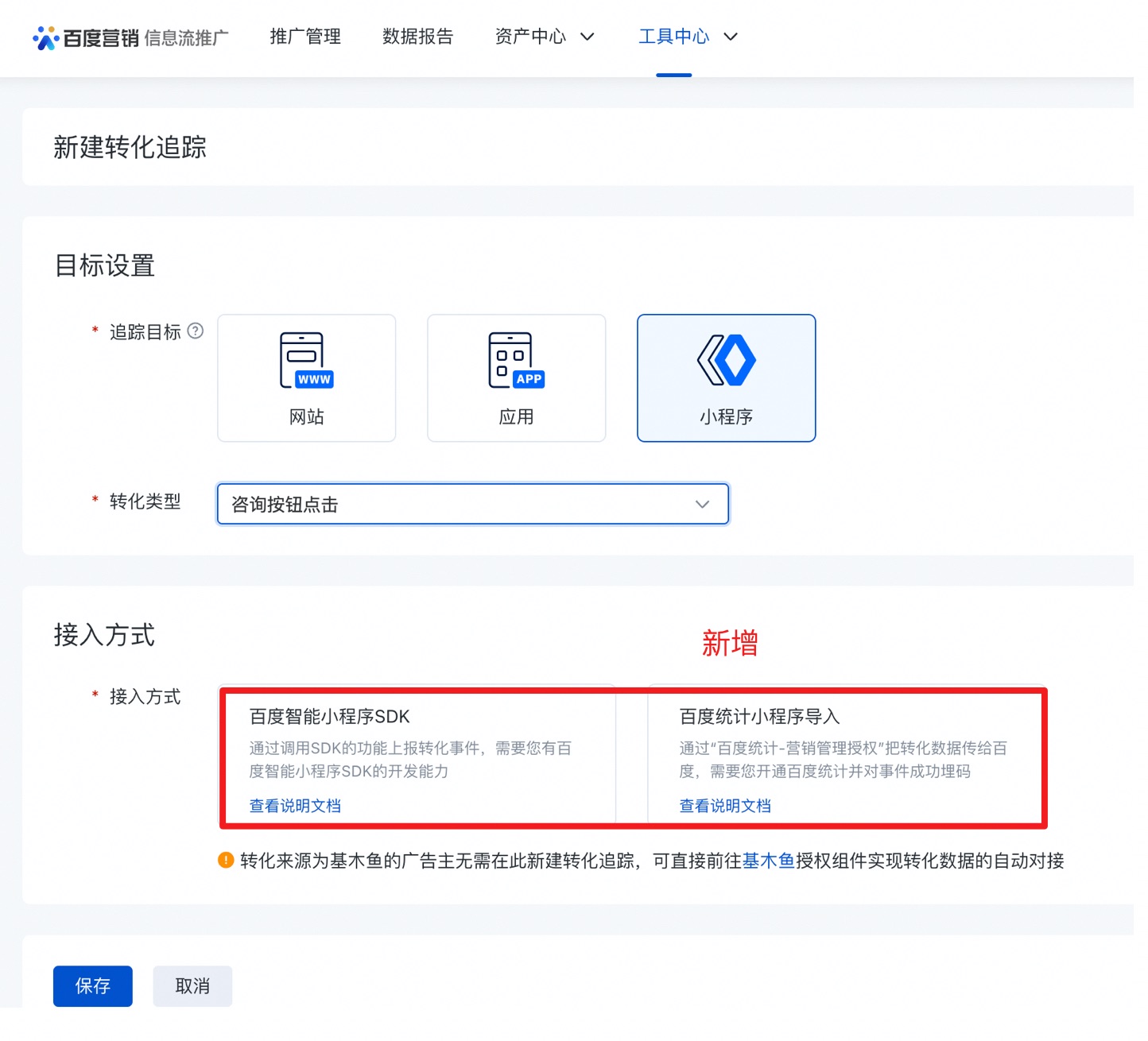Click the 网站 WWW tracking target icon
The image size is (1148, 1041).
307,361
